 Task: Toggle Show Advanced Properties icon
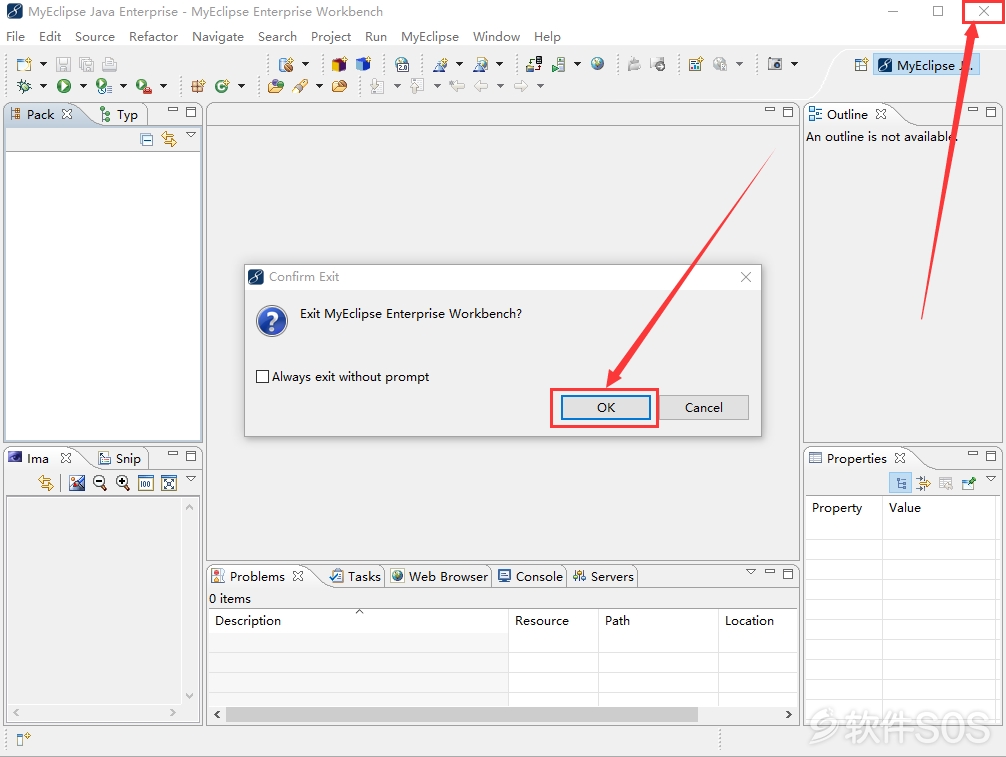(923, 483)
